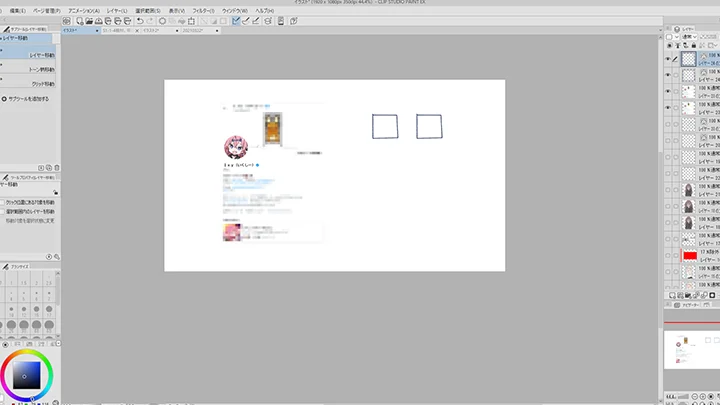Click the Undo arrow icon
Image resolution: width=720 pixels, height=405 pixels.
point(140,21)
